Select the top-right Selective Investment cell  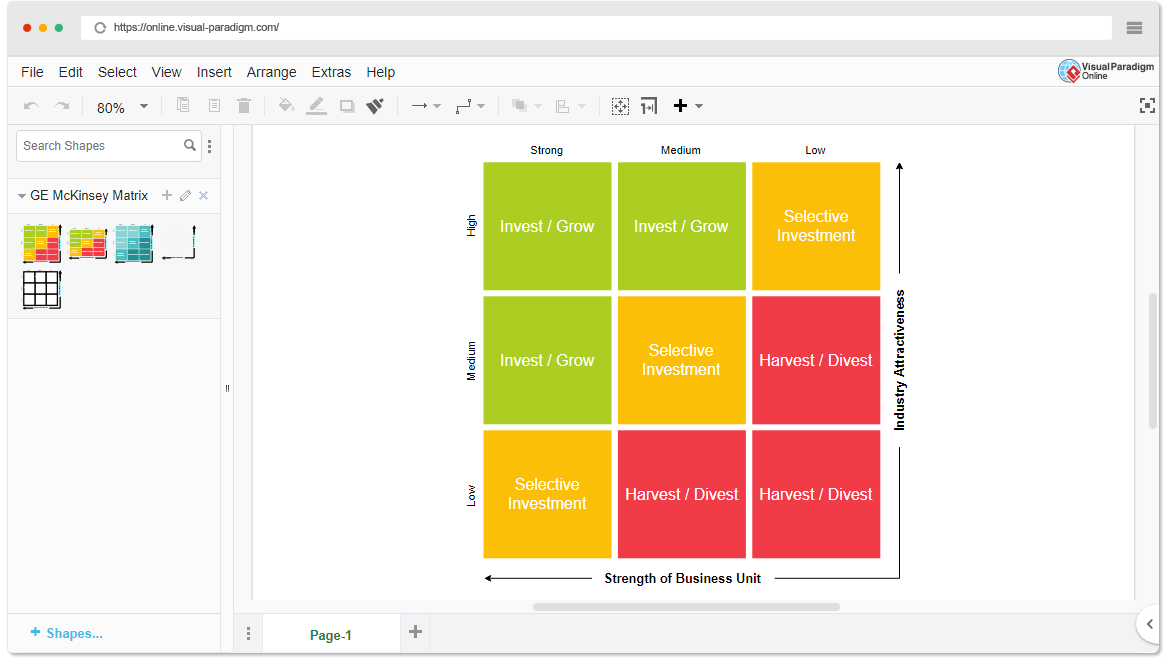[816, 226]
